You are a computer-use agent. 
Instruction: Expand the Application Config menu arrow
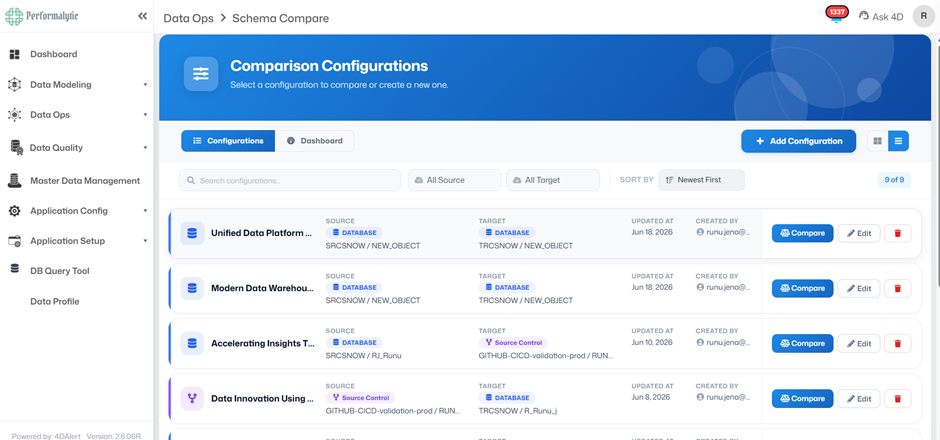tap(145, 211)
